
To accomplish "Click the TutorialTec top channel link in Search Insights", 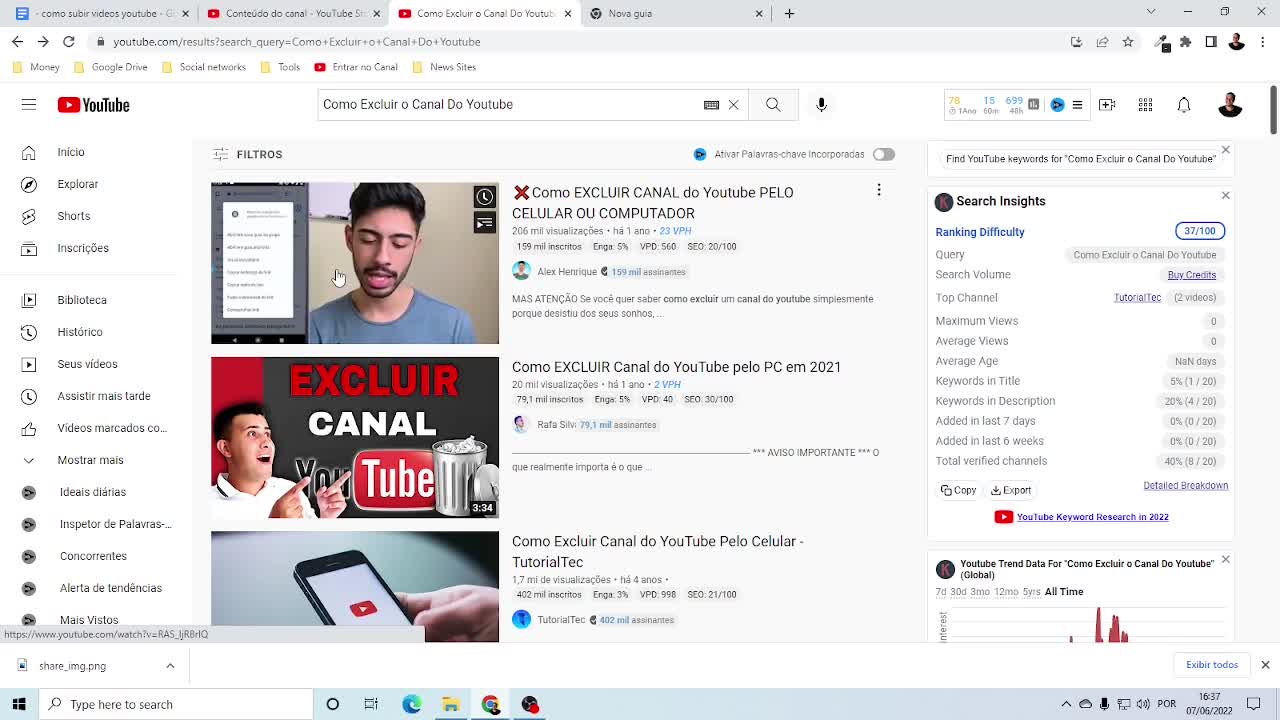I will coord(1137,298).
